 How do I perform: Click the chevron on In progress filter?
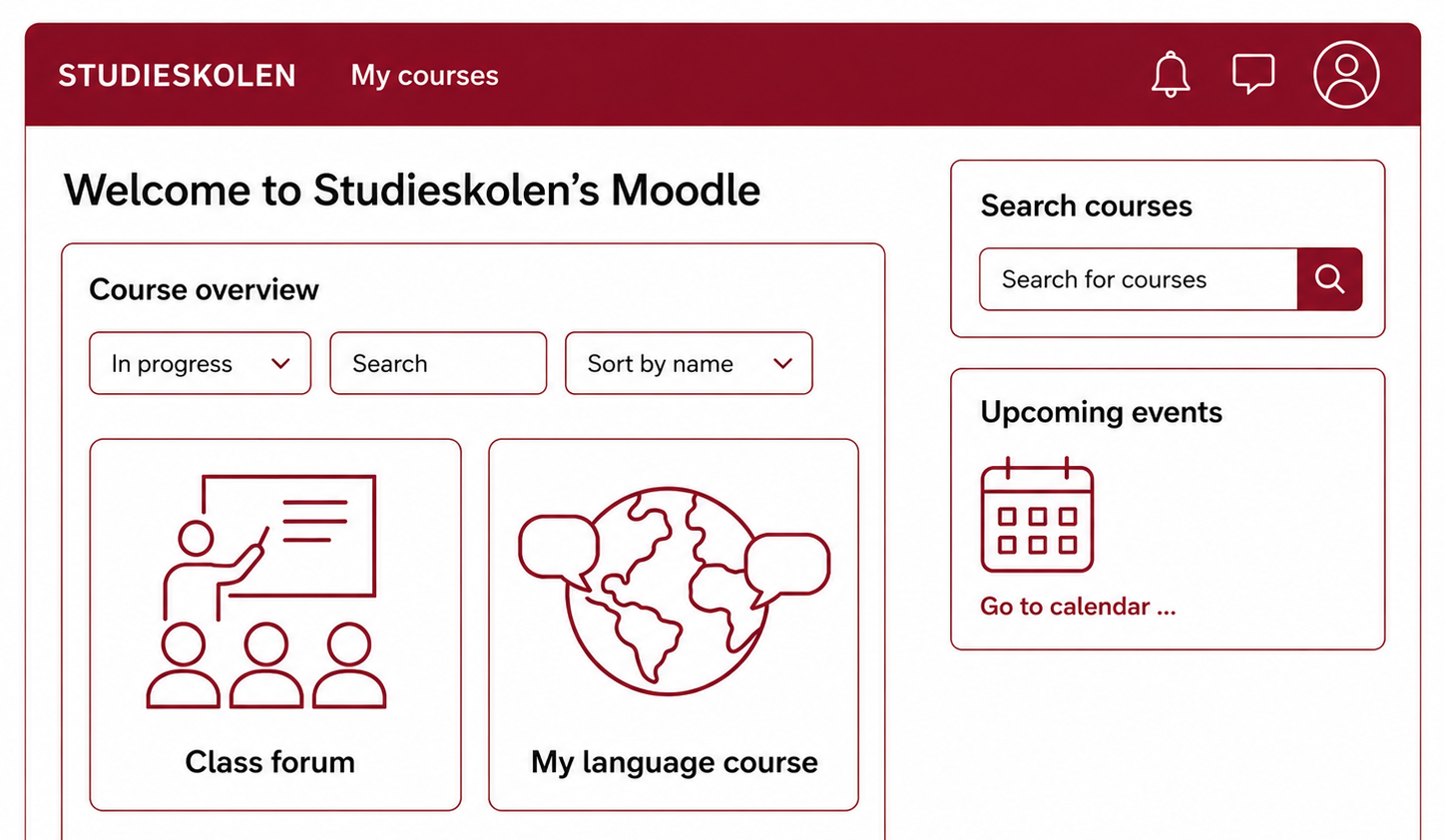coord(280,364)
